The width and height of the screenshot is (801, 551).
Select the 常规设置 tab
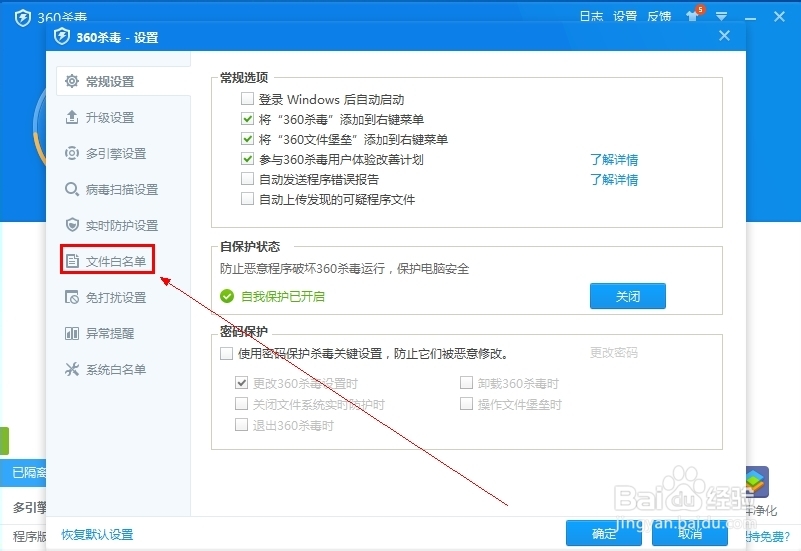click(123, 81)
